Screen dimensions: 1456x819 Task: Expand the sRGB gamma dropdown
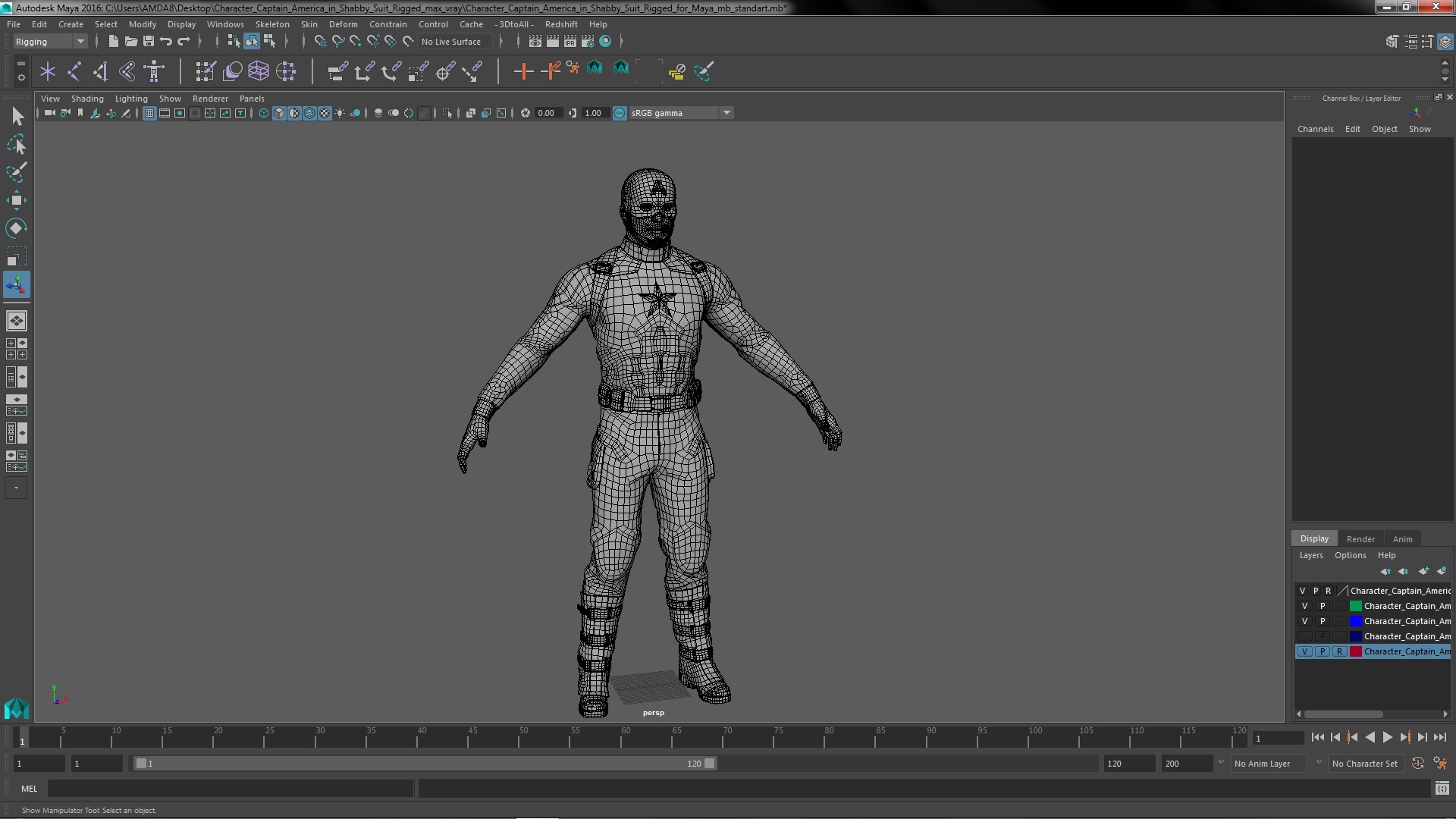(x=726, y=112)
